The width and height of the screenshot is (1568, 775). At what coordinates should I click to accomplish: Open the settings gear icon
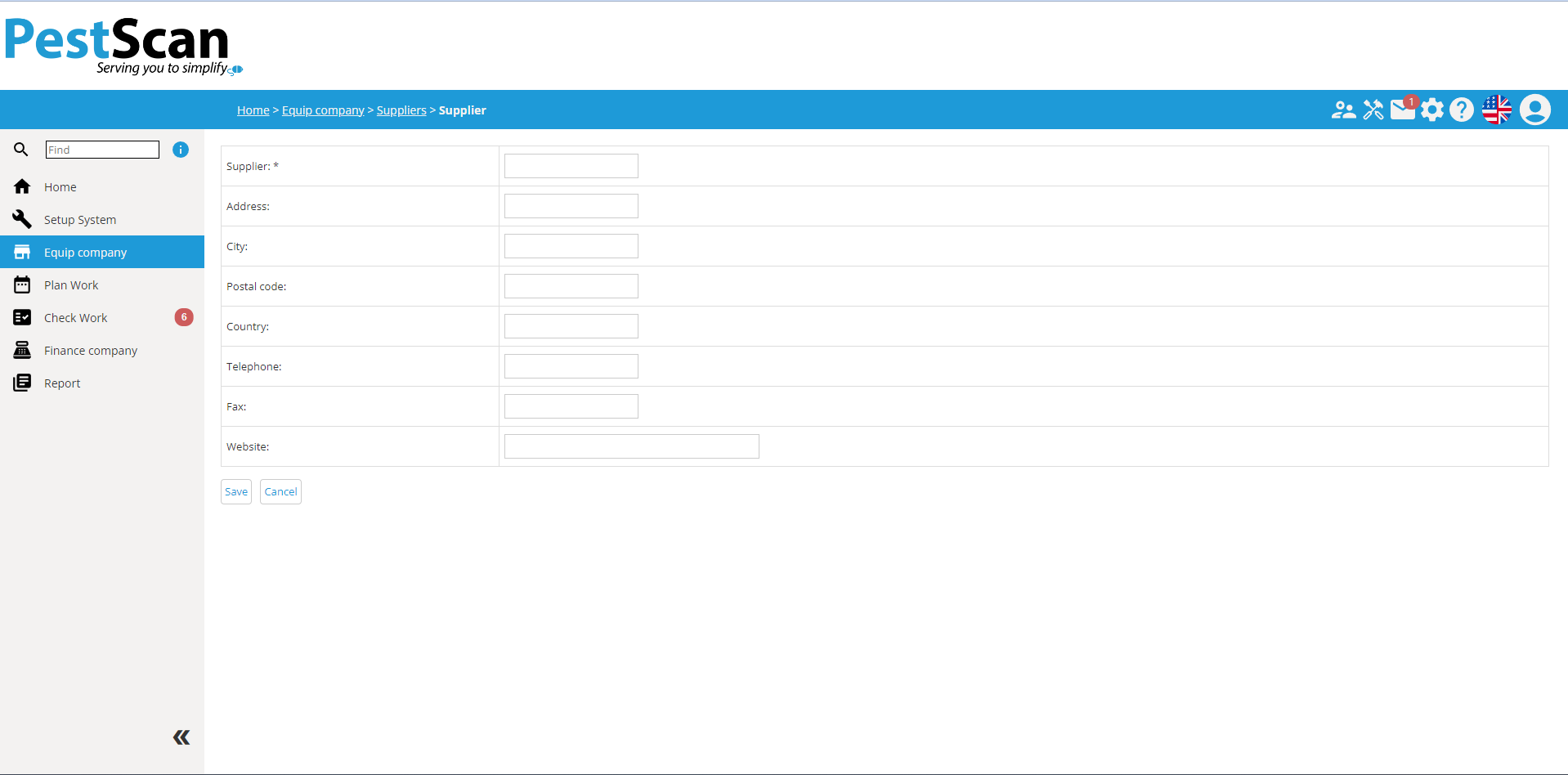[1432, 110]
